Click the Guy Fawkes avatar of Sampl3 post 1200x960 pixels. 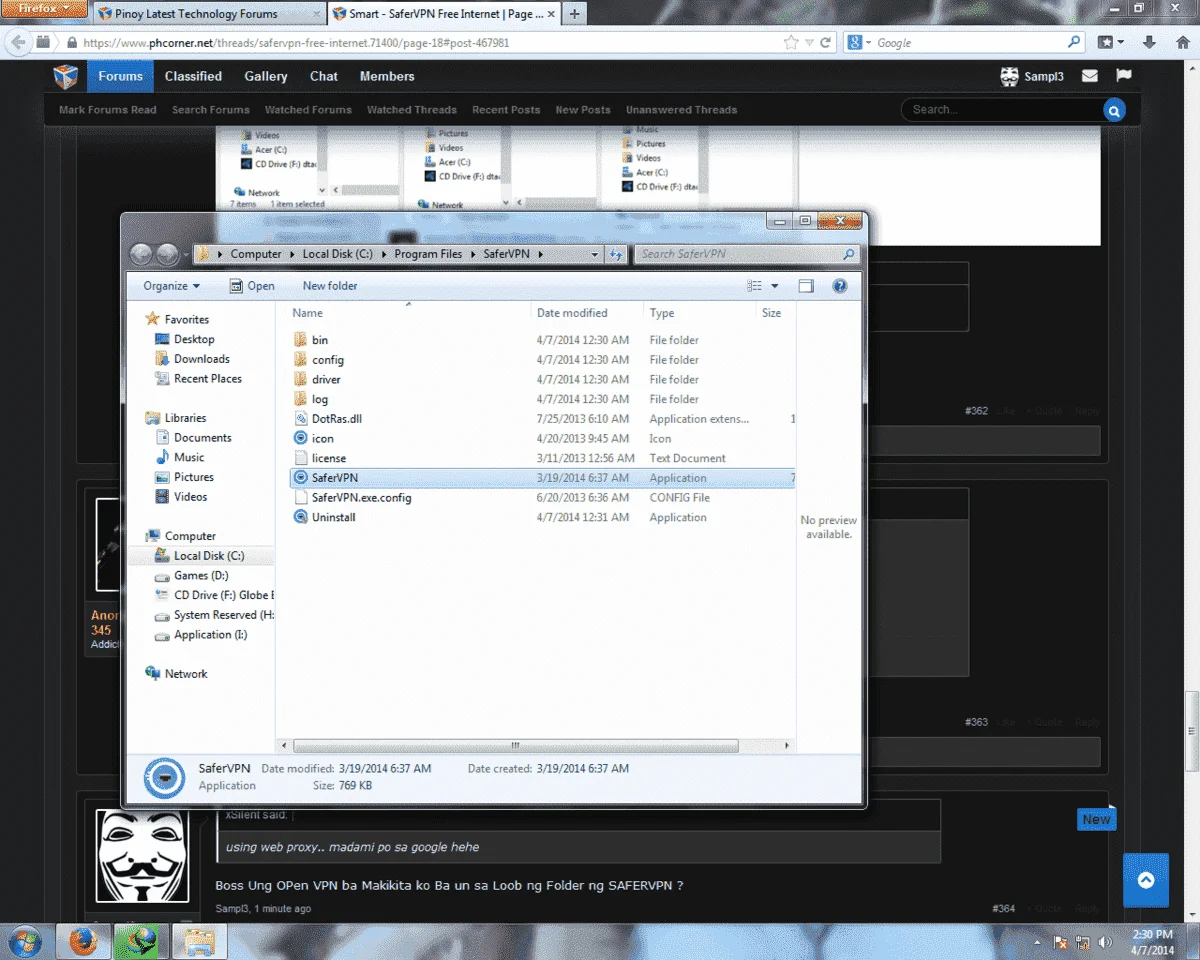click(141, 856)
